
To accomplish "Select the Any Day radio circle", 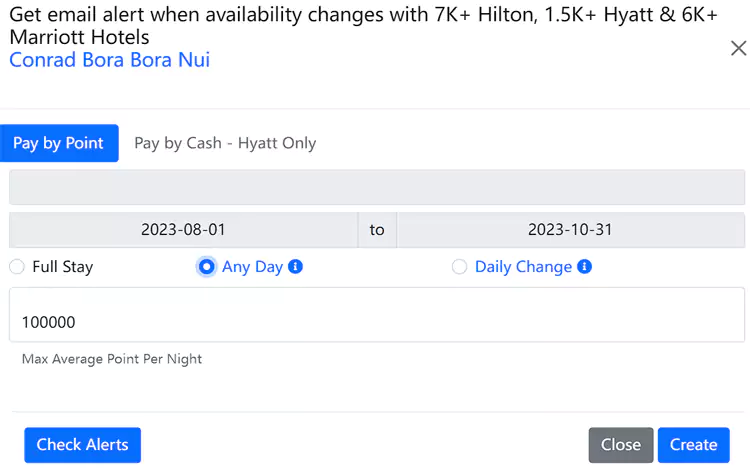I will [x=207, y=267].
